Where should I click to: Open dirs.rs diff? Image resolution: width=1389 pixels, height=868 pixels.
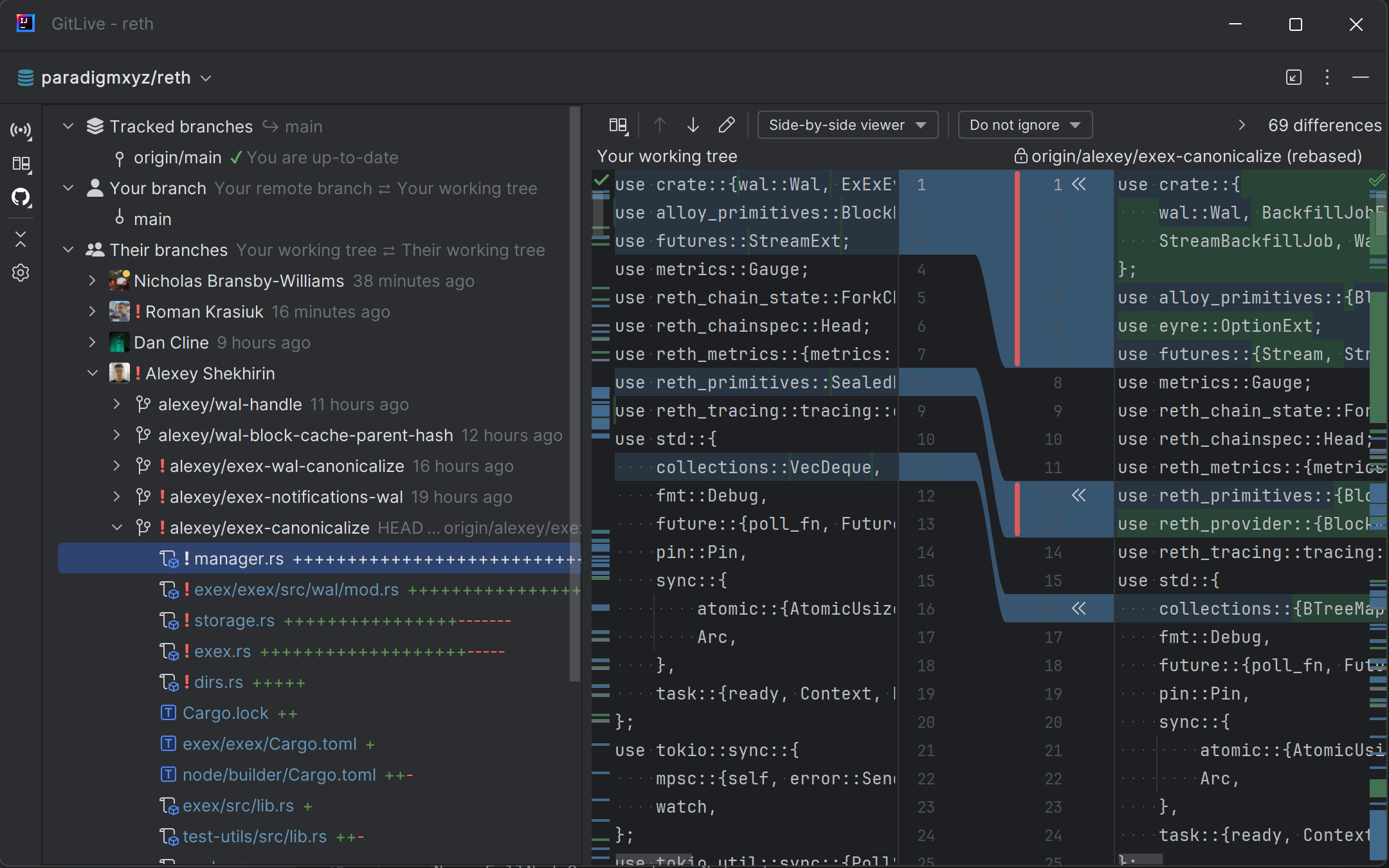pyautogui.click(x=219, y=682)
